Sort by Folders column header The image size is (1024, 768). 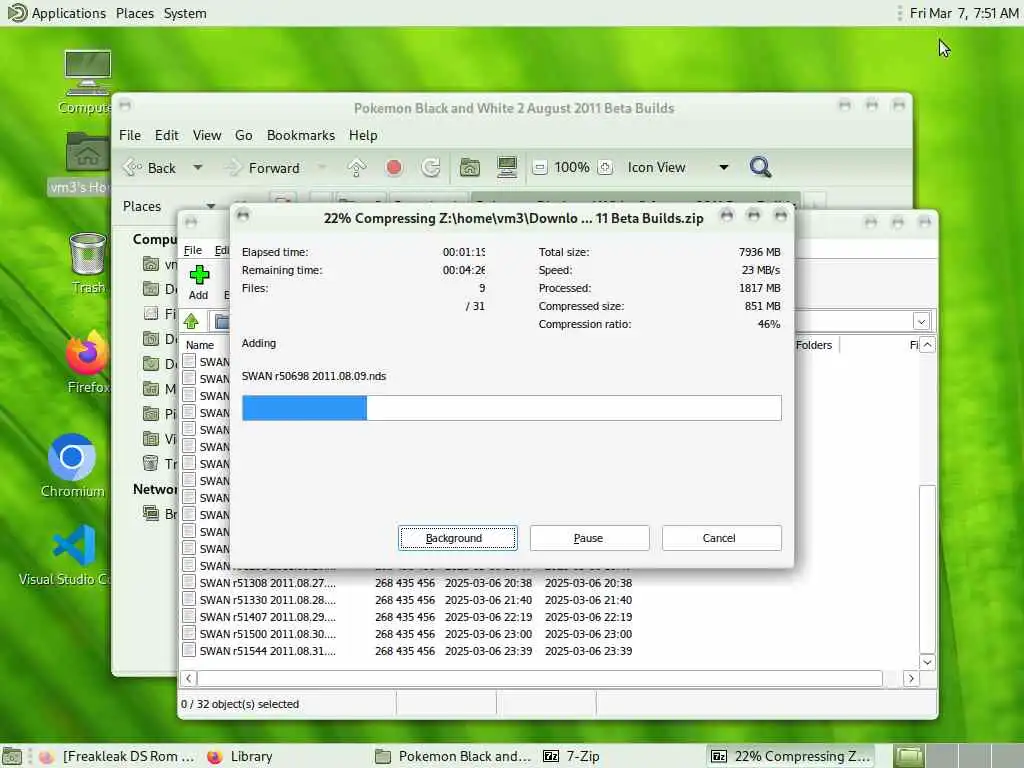point(814,345)
